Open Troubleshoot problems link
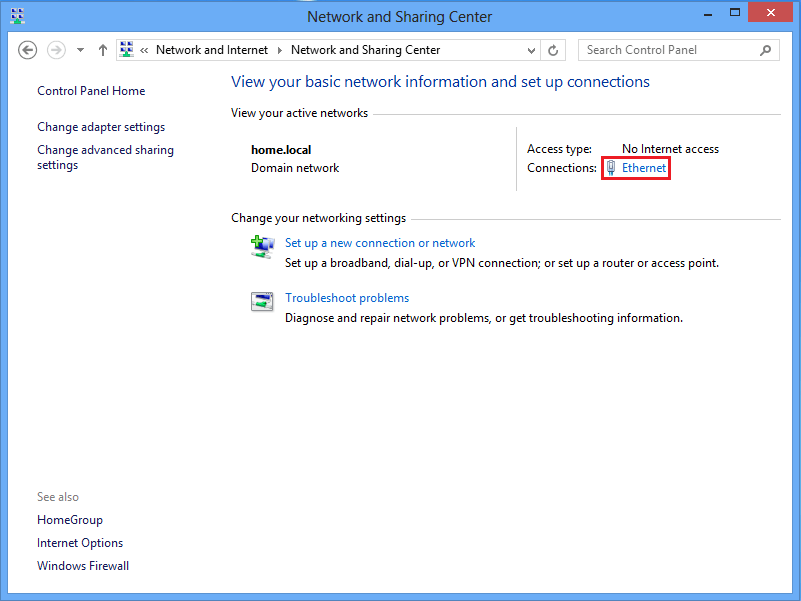 point(347,298)
